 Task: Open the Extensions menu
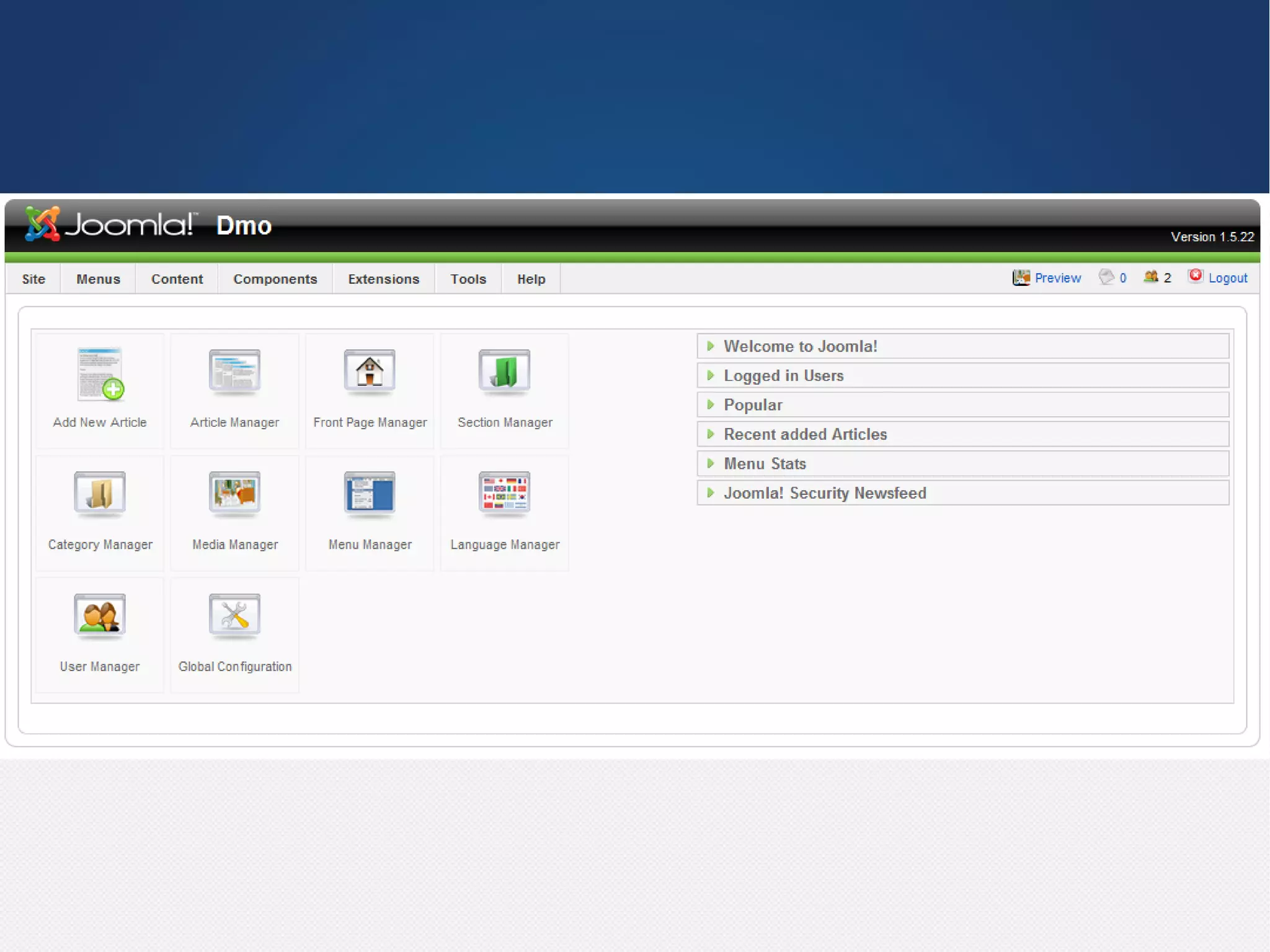click(383, 279)
